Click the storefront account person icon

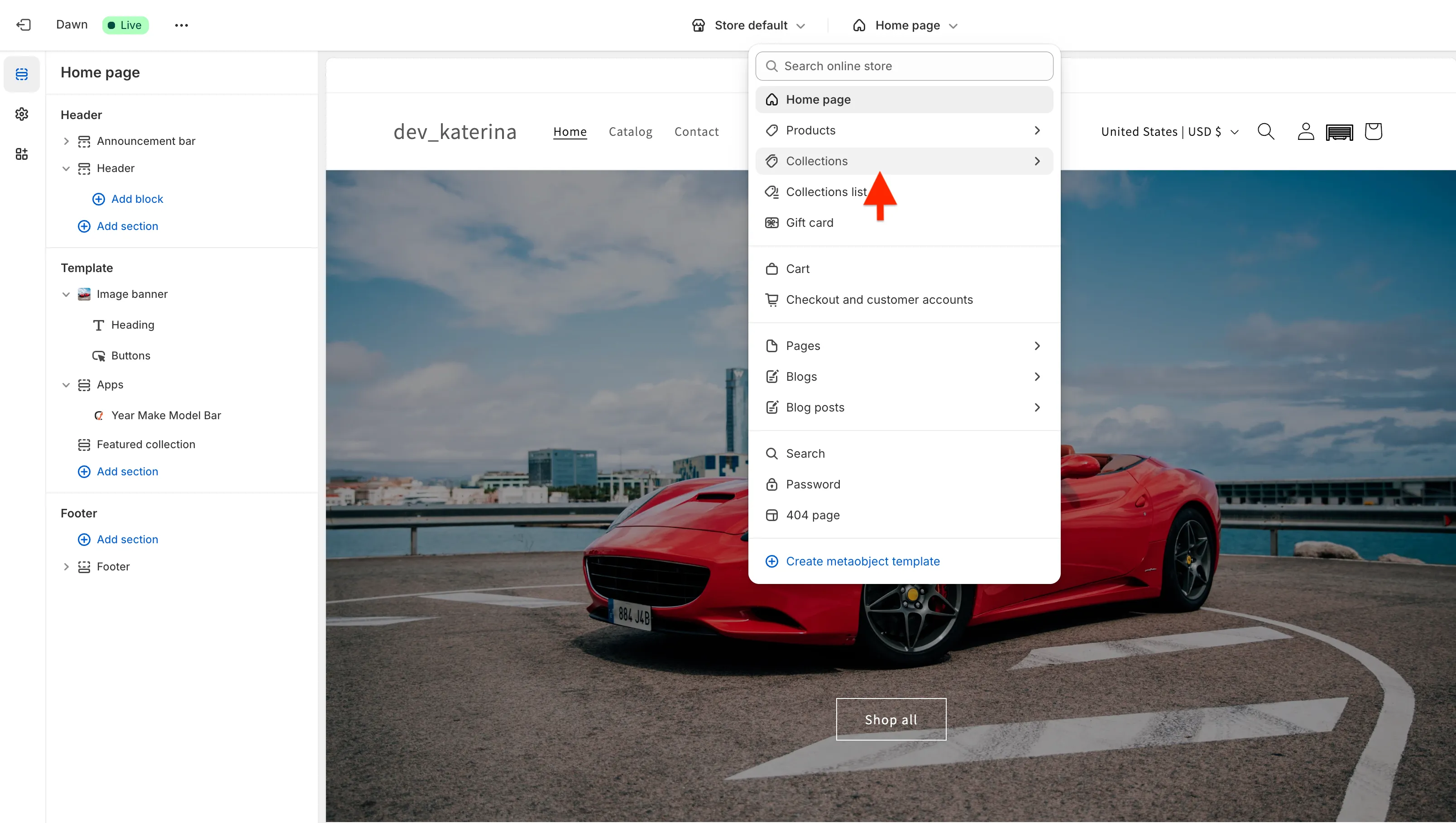[x=1305, y=132]
